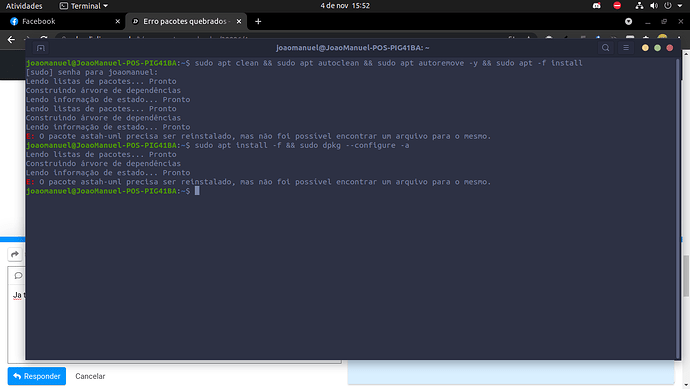Restore the browser window
This screenshot has width=690, height=389.
click(664, 21)
